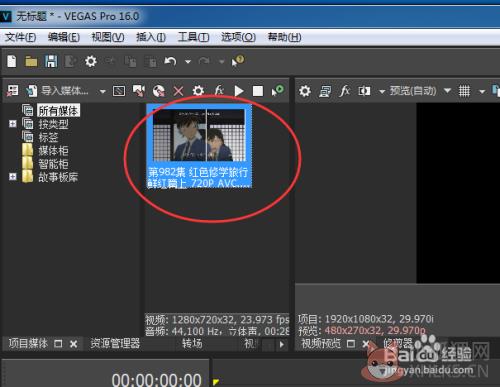Open the 帮助(H) menu
500x387 pixels.
coord(285,37)
